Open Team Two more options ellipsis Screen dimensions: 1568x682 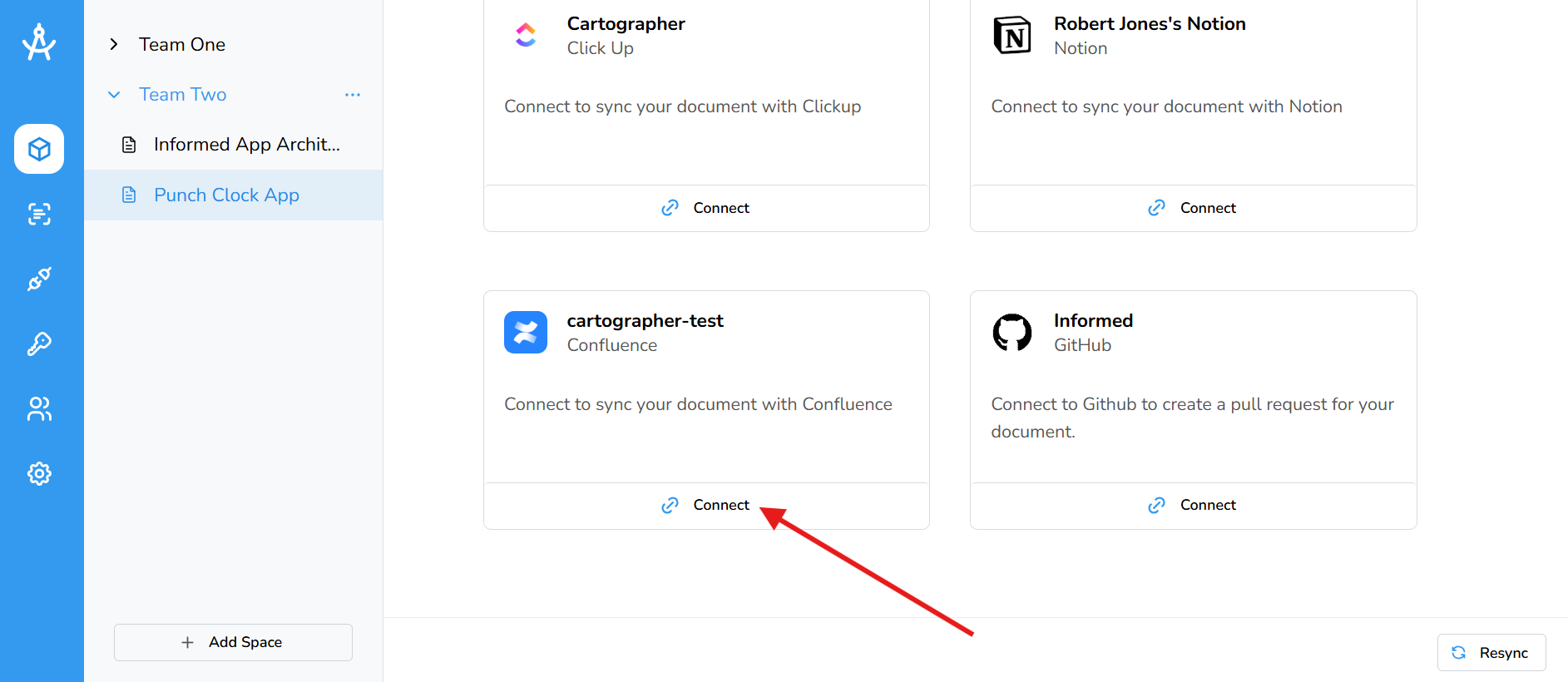tap(353, 95)
